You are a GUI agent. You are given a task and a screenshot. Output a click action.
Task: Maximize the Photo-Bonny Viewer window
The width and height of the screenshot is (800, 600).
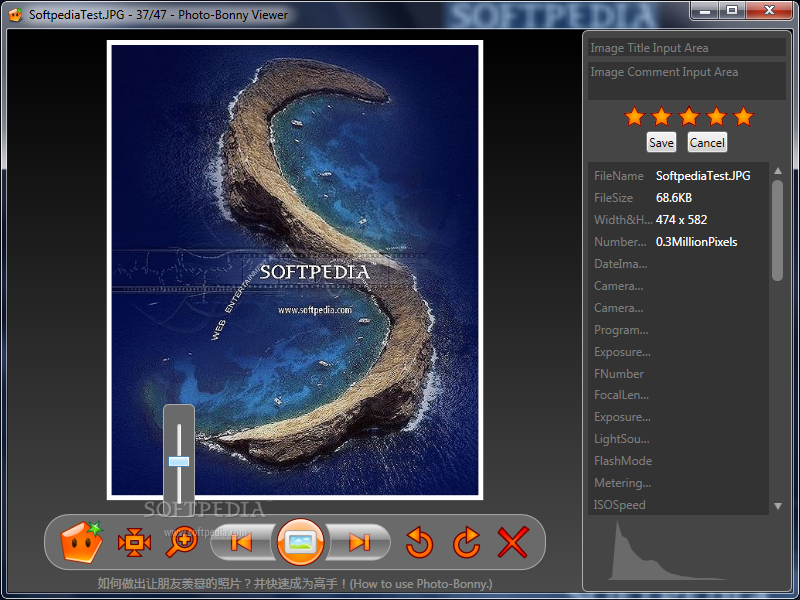pos(732,10)
